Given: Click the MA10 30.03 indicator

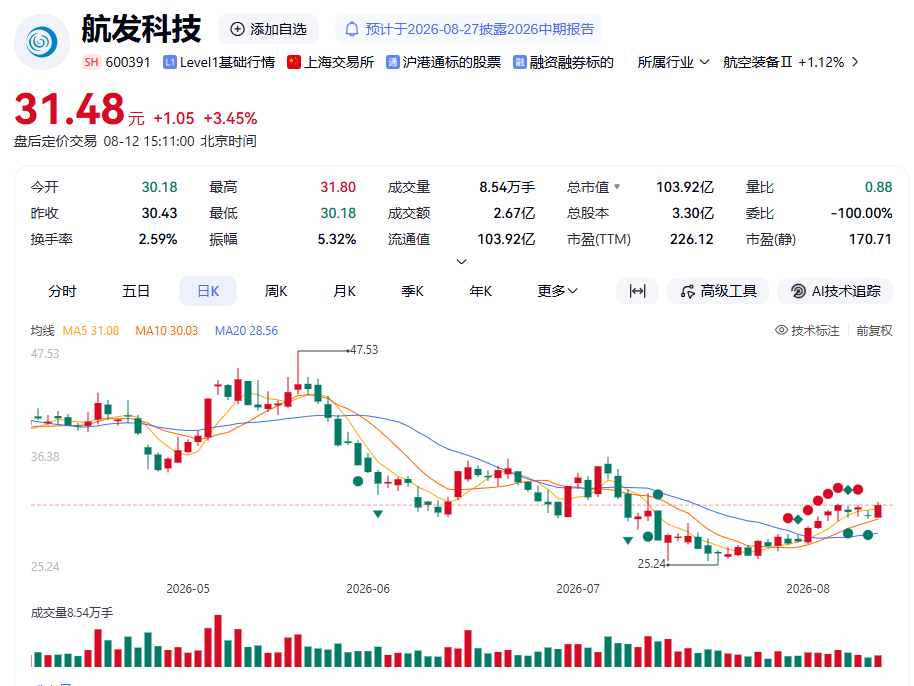Looking at the screenshot, I should pos(167,330).
